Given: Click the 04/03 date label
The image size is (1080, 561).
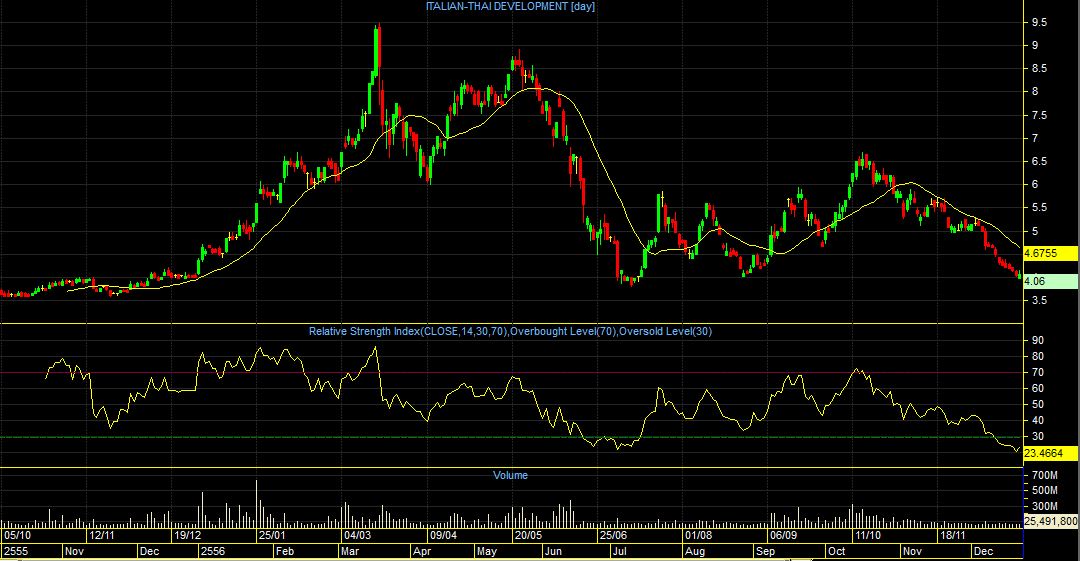Looking at the screenshot, I should point(357,536).
